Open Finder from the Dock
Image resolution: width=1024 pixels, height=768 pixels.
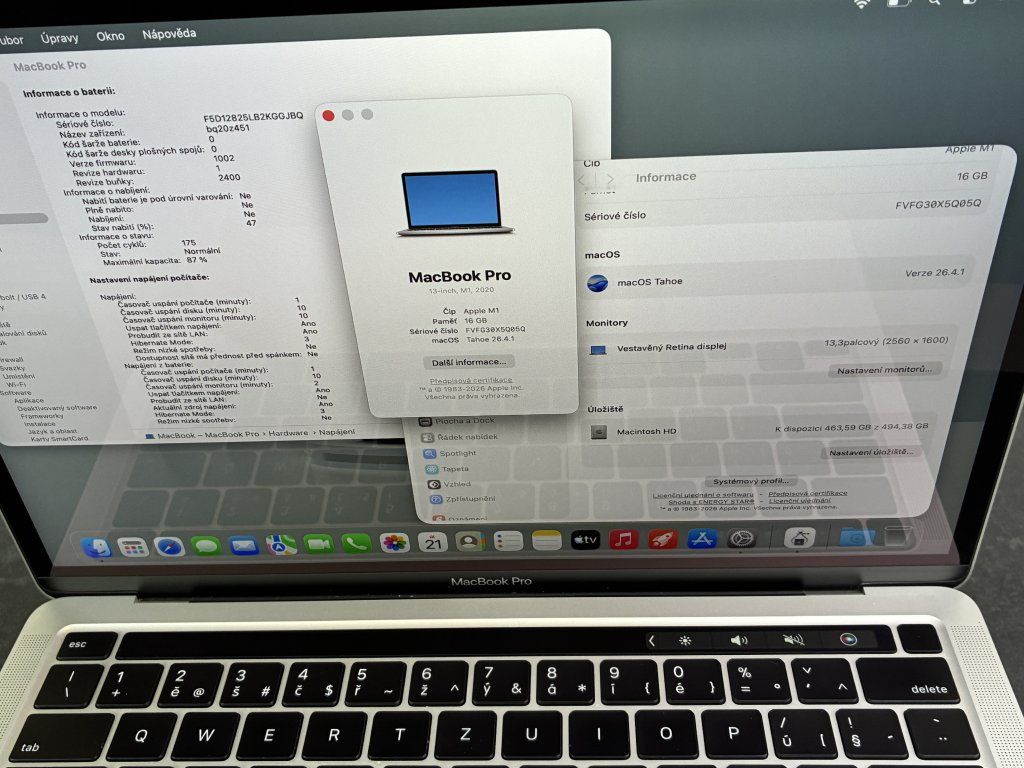(97, 547)
